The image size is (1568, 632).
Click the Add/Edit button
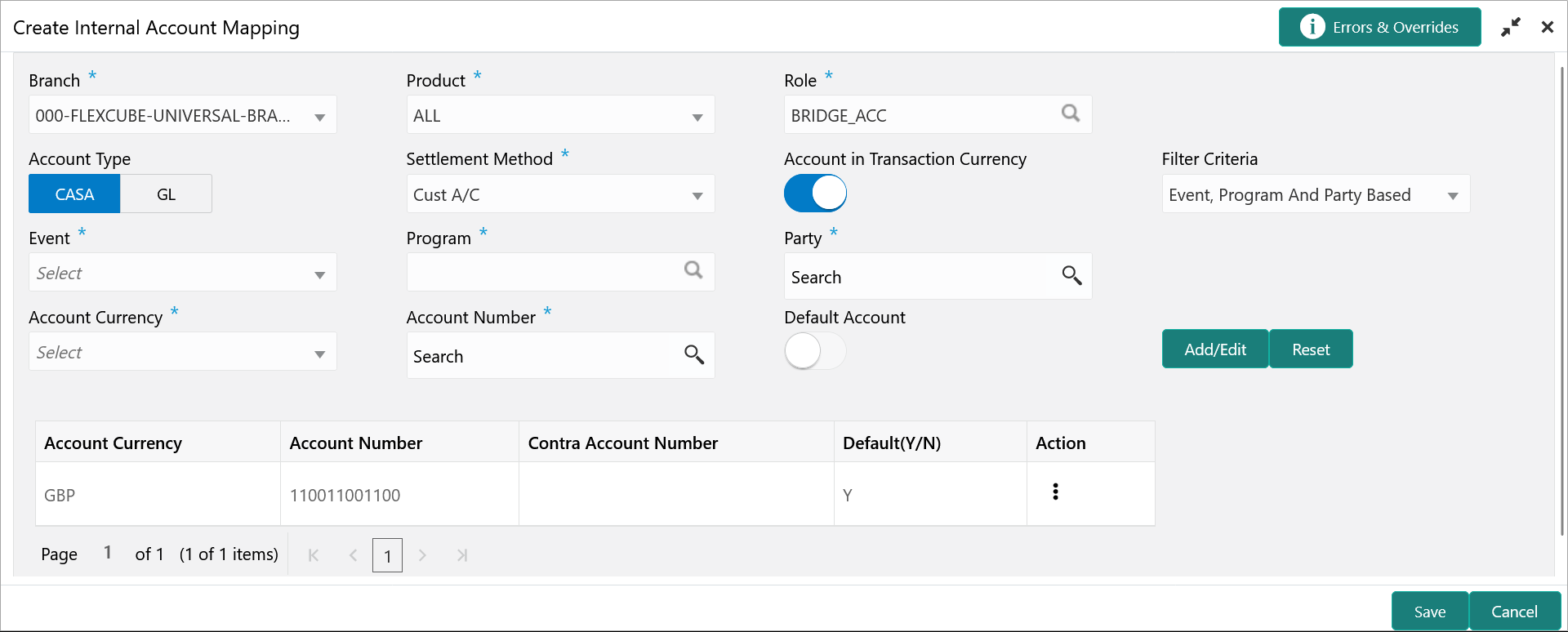(1214, 349)
